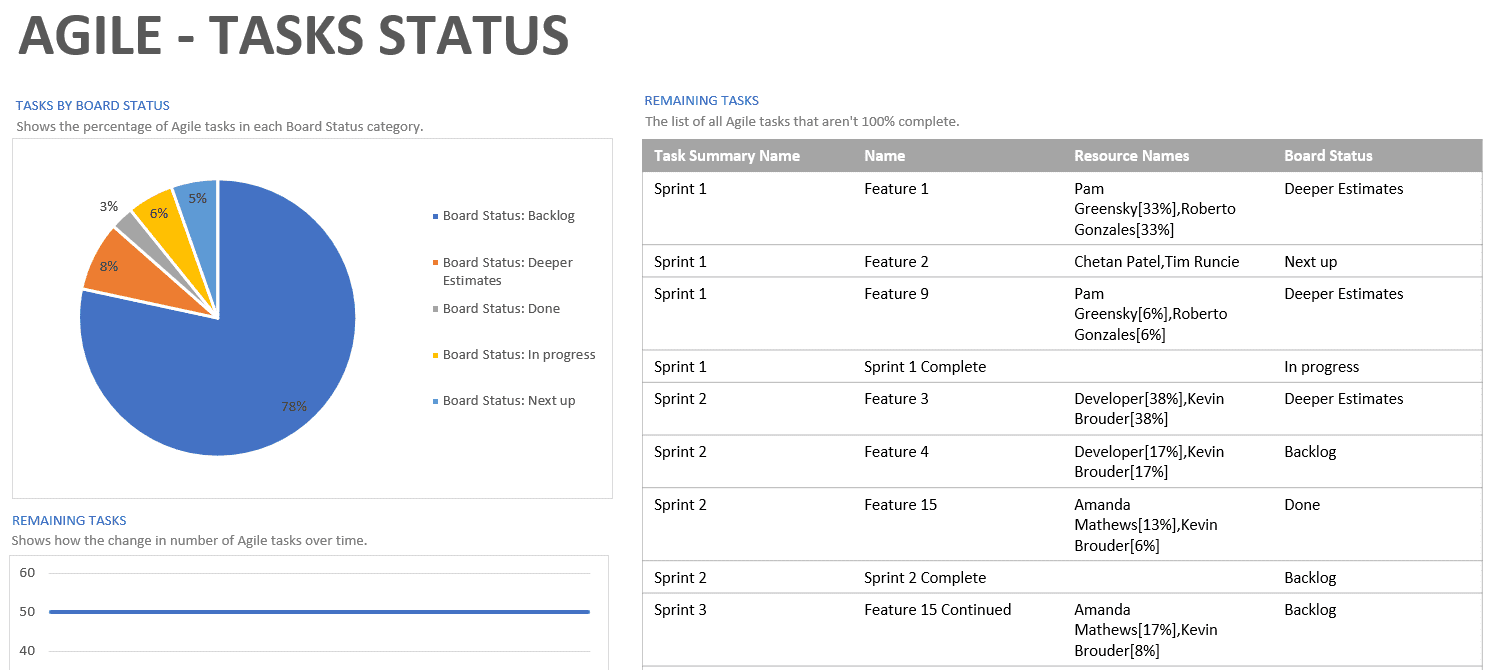Click the Amanda Mathews[17%] resource cell
The width and height of the screenshot is (1487, 670).
pyautogui.click(x=1146, y=629)
